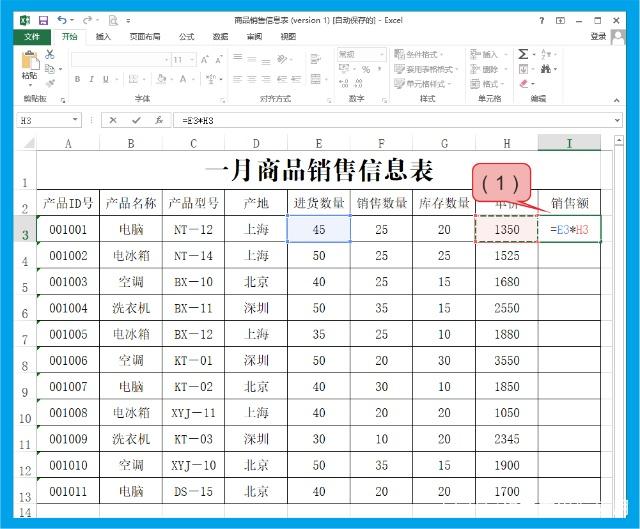Image resolution: width=640 pixels, height=529 pixels.
Task: Click the Format Painter brush icon
Action: [x=50, y=83]
